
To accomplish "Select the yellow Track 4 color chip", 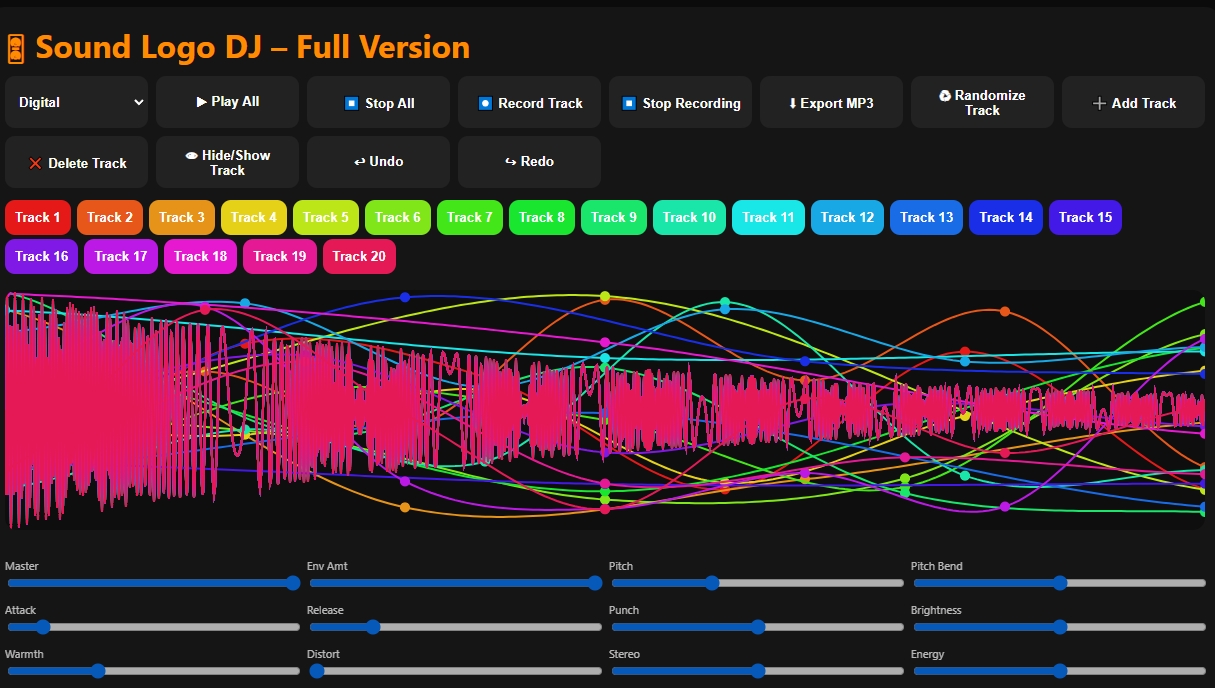I will (x=254, y=217).
